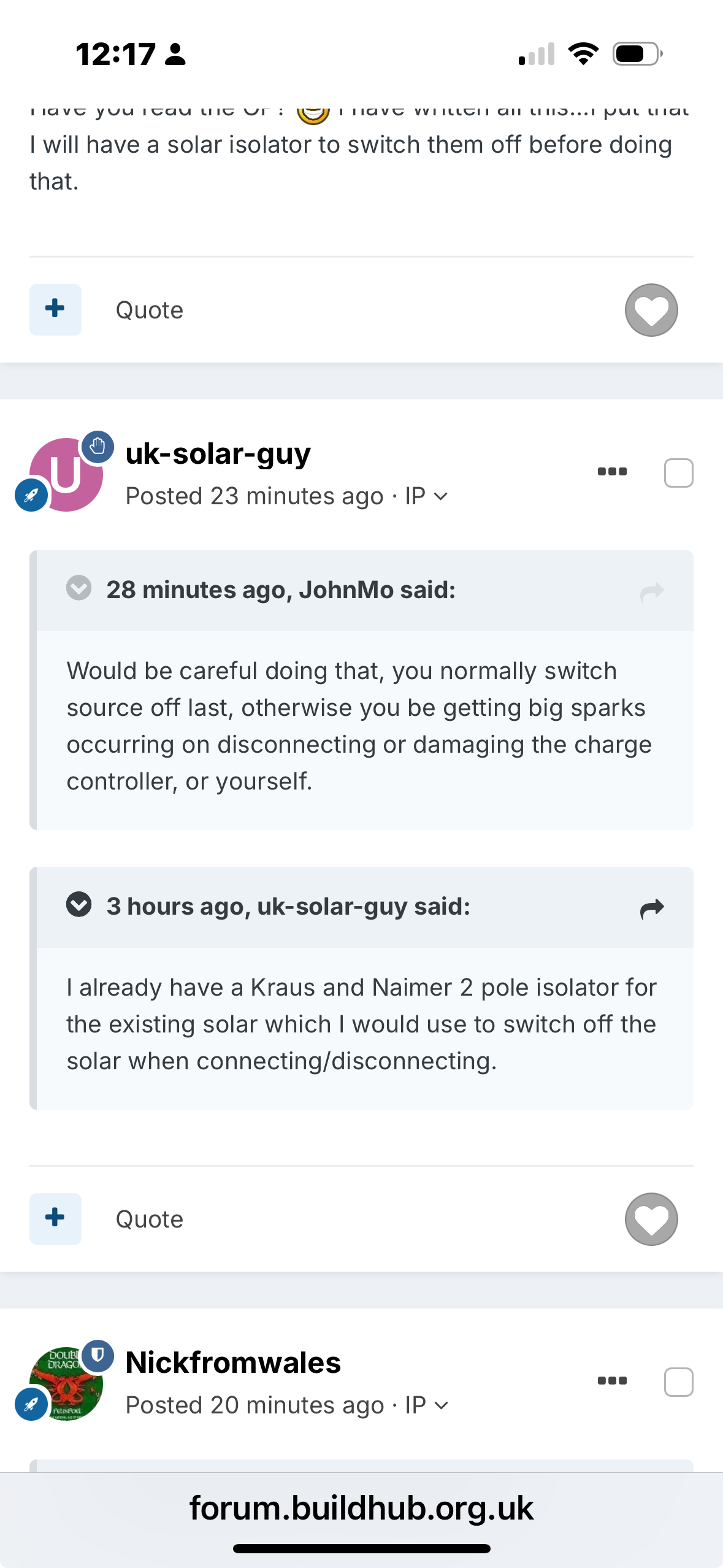Screen dimensions: 723x1568
Task: Open the three-dot options menu for uk-solar-guy's post
Action: pyautogui.click(x=612, y=471)
